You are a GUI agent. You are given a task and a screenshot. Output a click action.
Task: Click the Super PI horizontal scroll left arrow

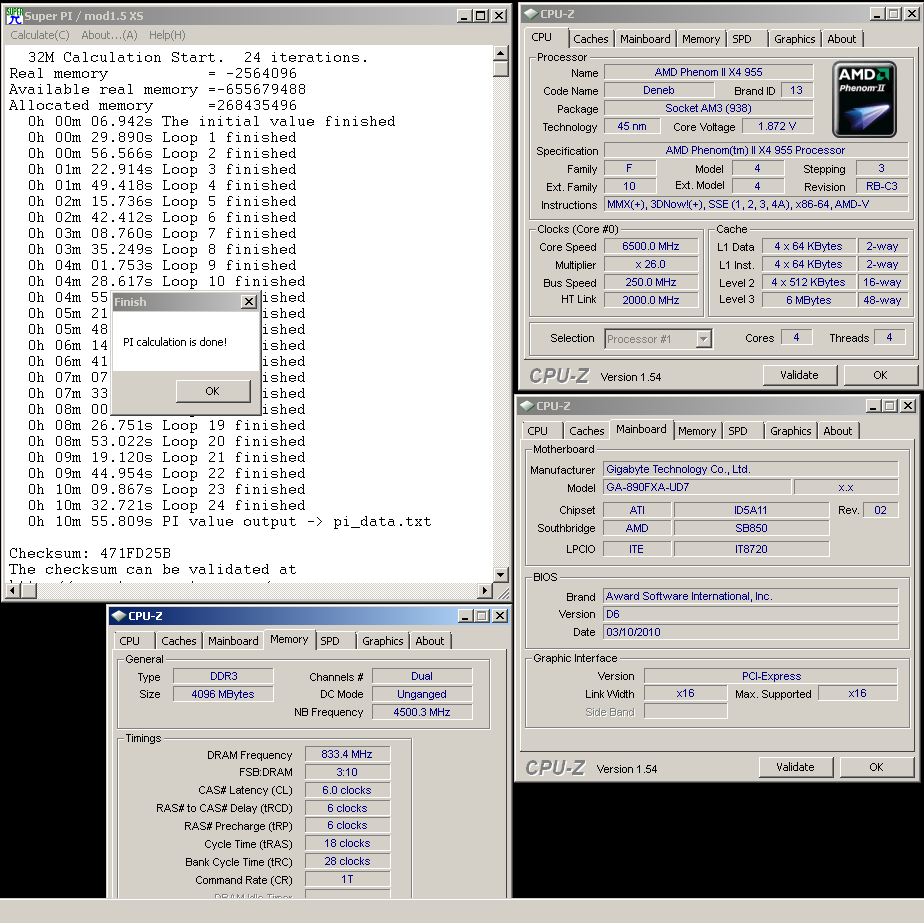coord(14,590)
